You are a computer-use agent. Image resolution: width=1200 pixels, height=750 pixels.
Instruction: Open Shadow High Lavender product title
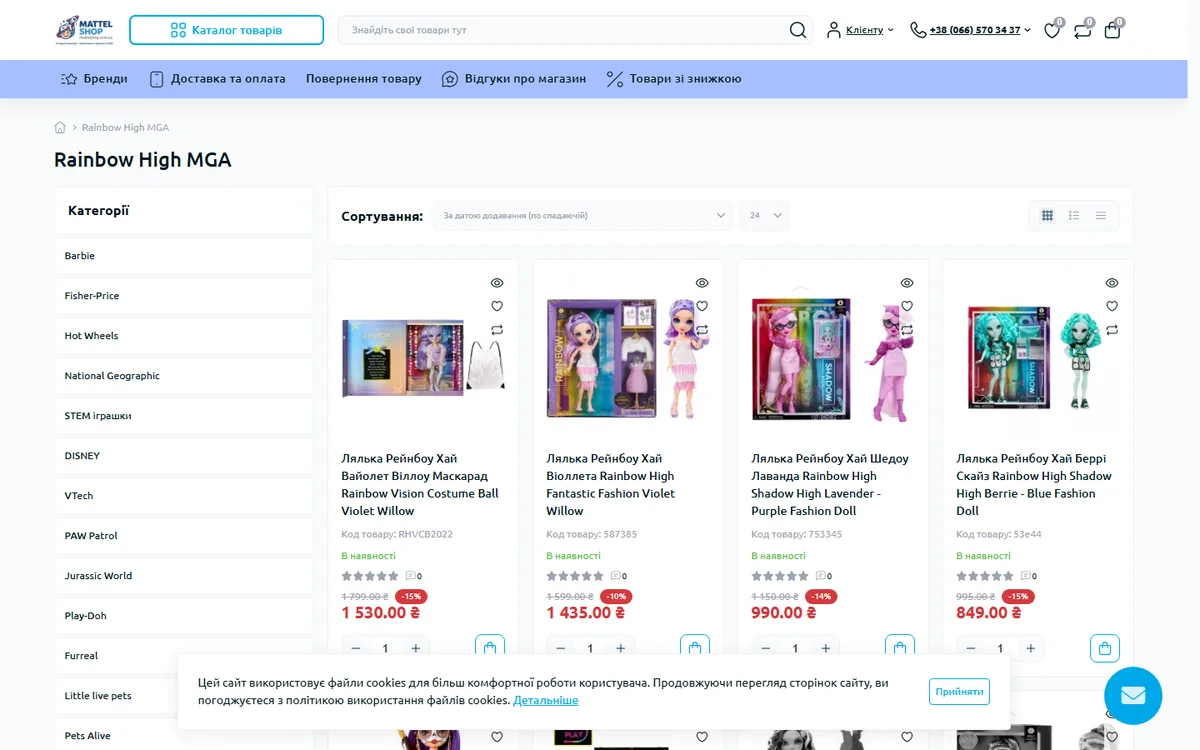830,484
